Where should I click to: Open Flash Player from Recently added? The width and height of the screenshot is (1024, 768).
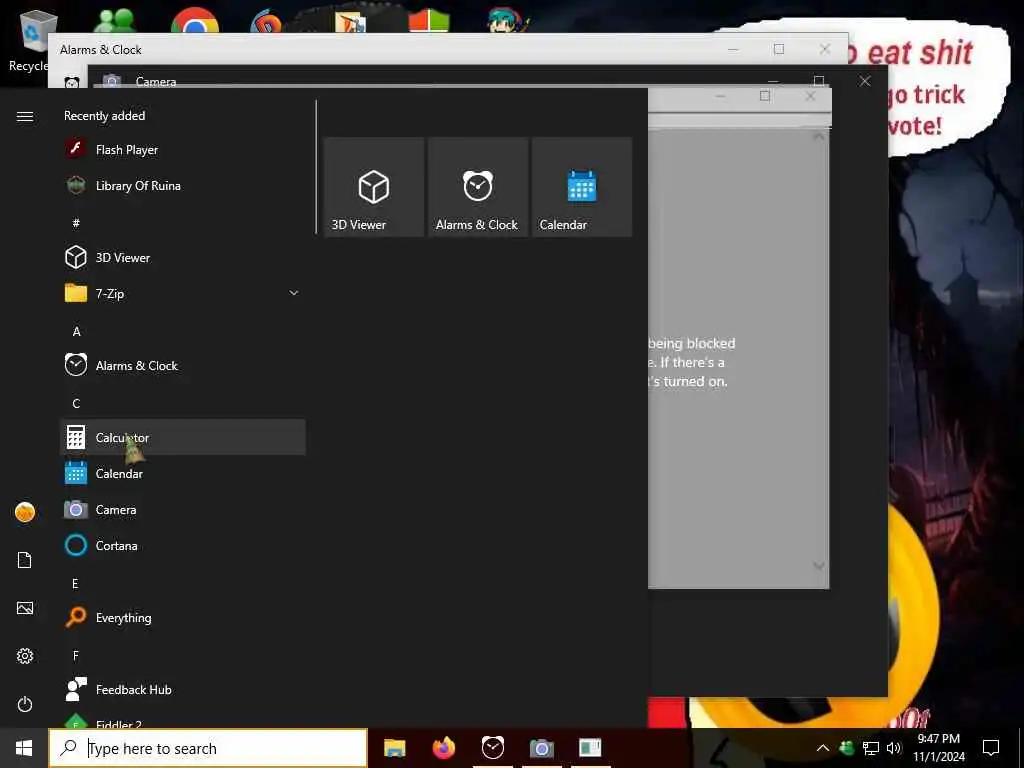point(182,150)
